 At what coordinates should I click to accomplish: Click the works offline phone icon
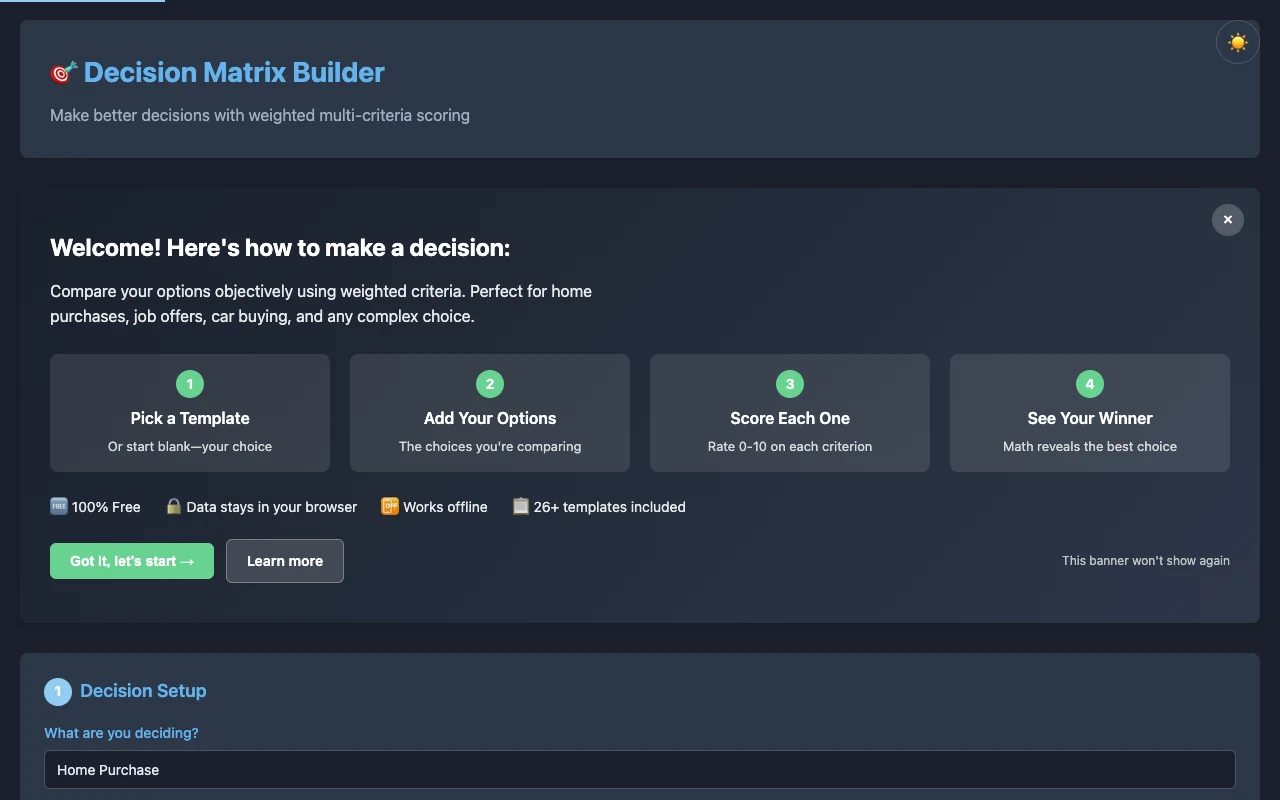389,507
